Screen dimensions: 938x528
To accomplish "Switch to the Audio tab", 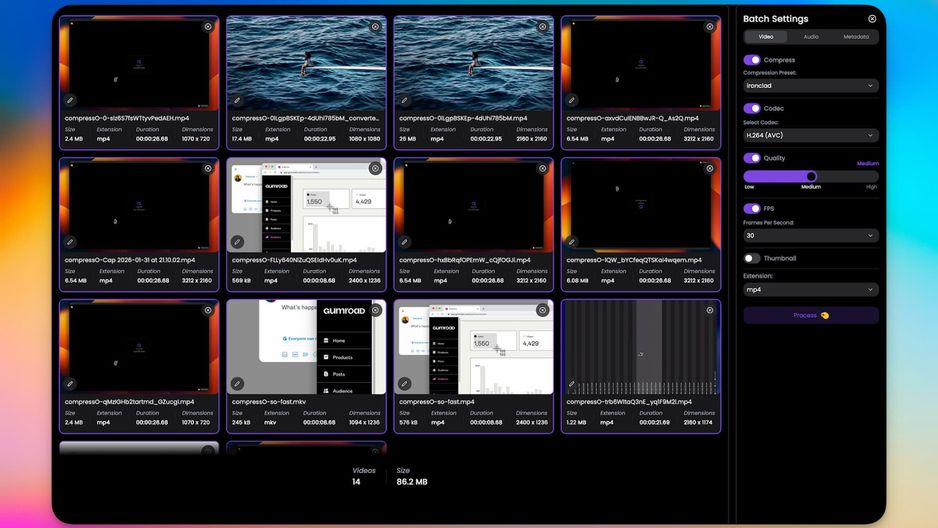I will tap(811, 37).
